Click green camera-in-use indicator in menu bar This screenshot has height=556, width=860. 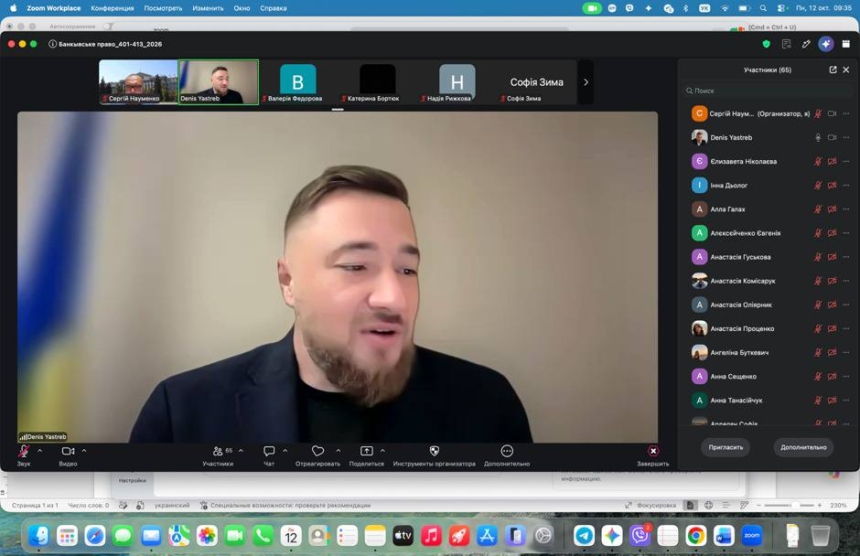tap(592, 8)
